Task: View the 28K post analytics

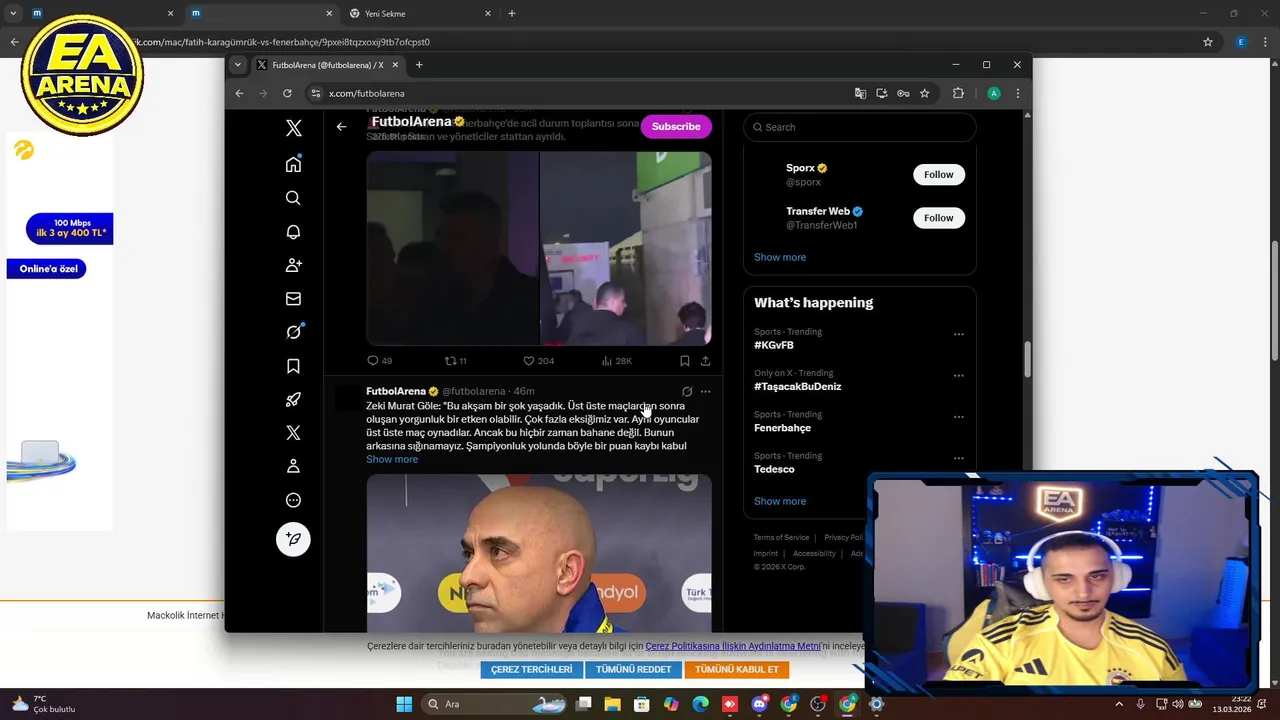Action: pos(616,361)
